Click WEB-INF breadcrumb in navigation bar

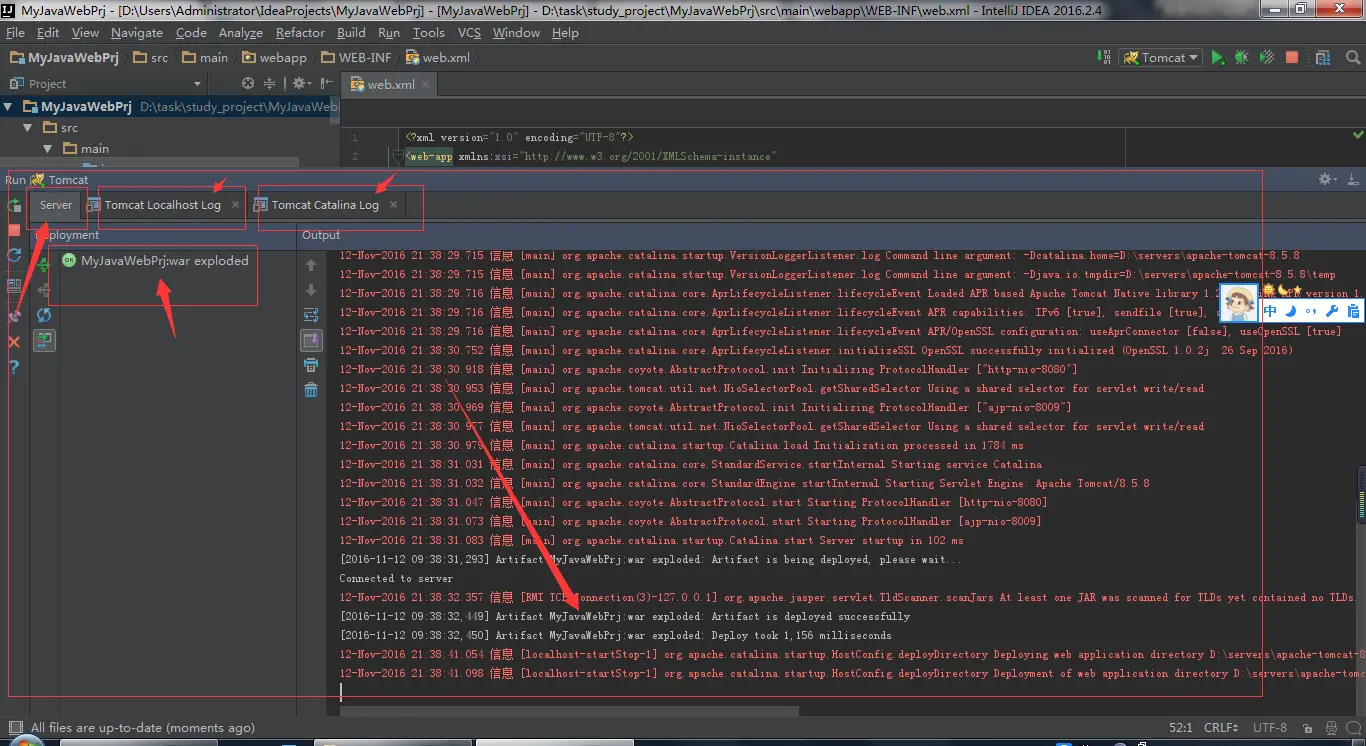point(356,58)
